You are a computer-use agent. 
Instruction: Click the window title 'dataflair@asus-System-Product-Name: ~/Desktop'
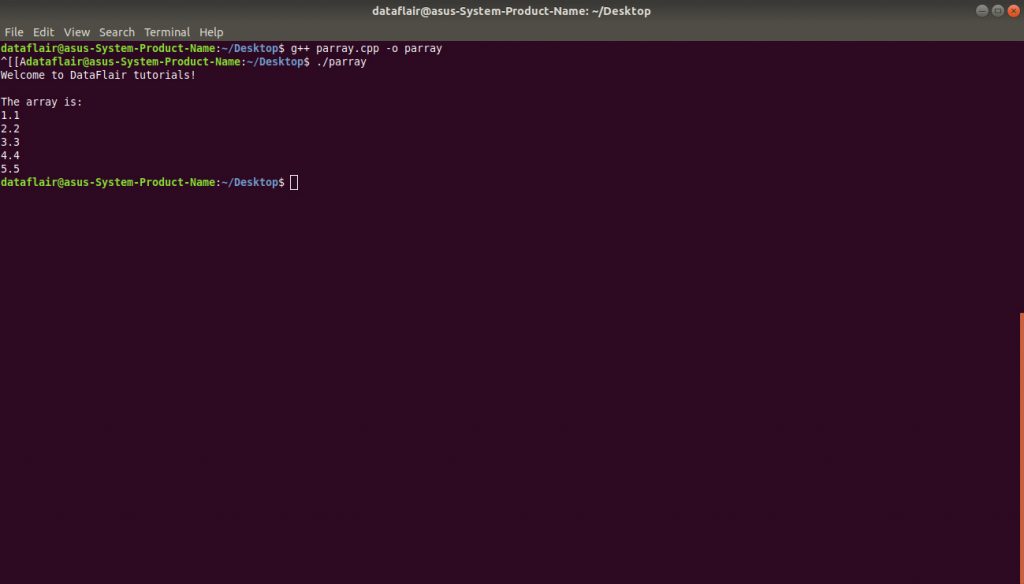click(x=511, y=11)
